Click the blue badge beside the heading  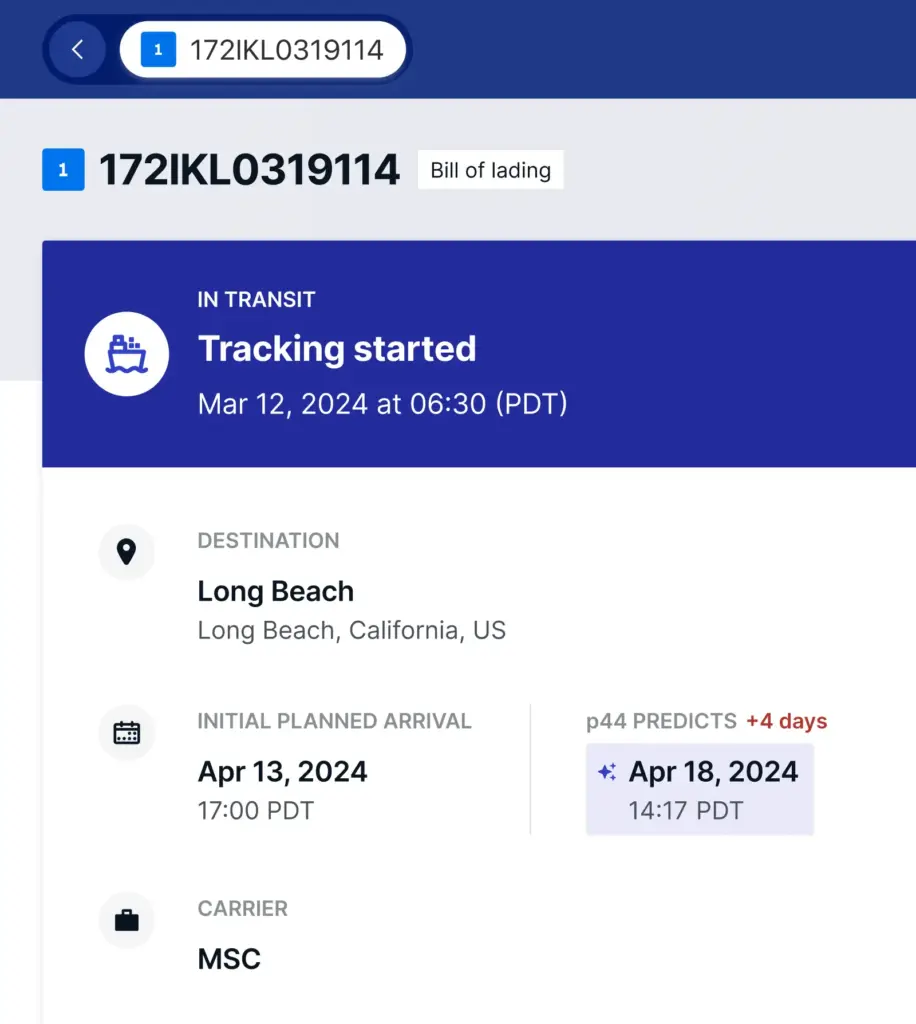[63, 170]
